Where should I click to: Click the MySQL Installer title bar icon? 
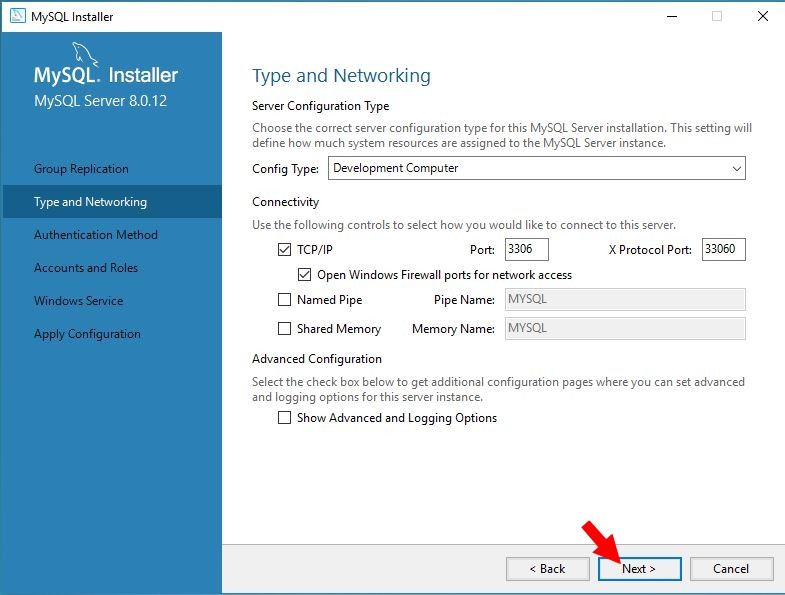click(18, 16)
